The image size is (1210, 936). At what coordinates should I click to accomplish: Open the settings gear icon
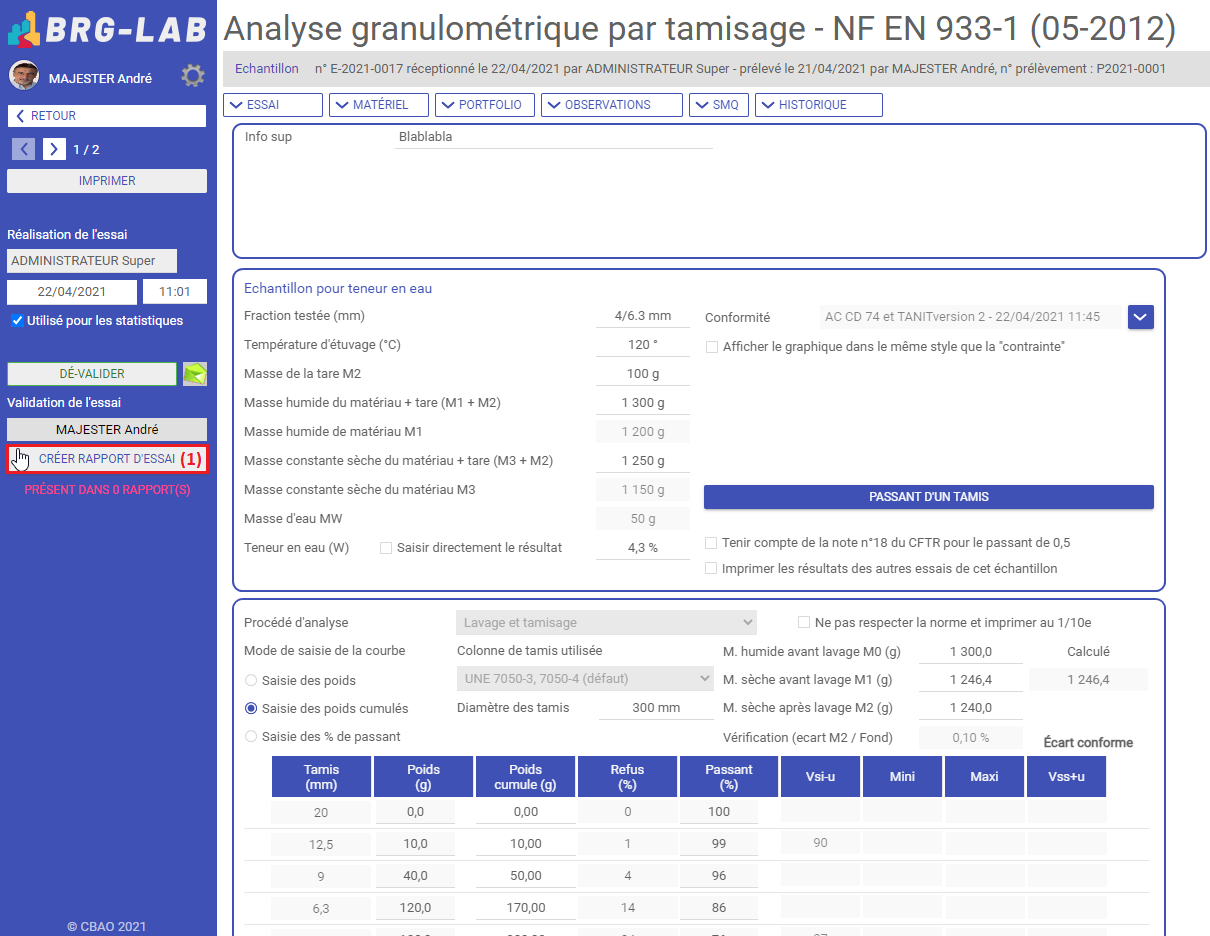(x=193, y=76)
